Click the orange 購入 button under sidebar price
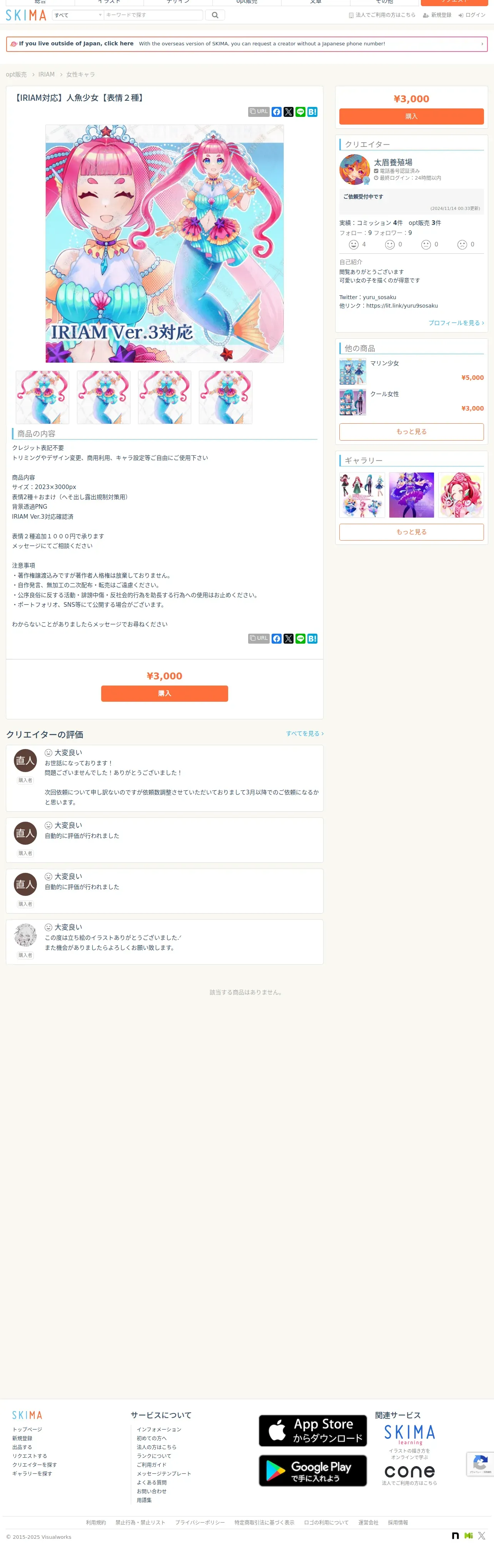Viewport: 494px width, 1568px height. pyautogui.click(x=411, y=116)
